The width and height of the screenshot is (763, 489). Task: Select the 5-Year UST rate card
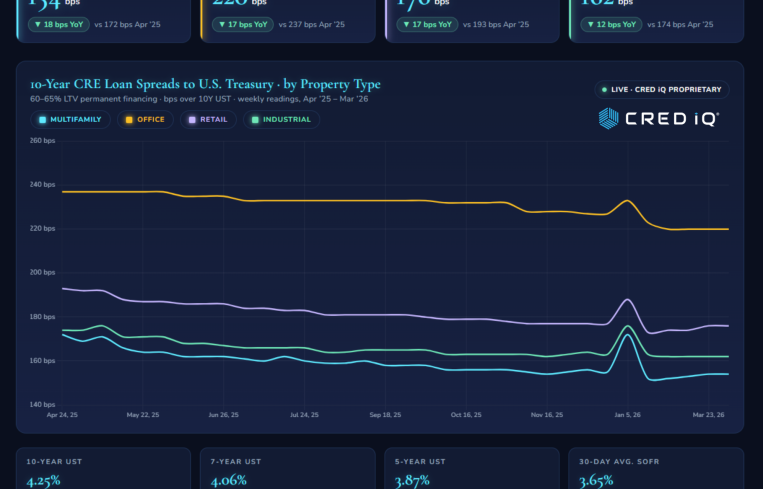470,470
